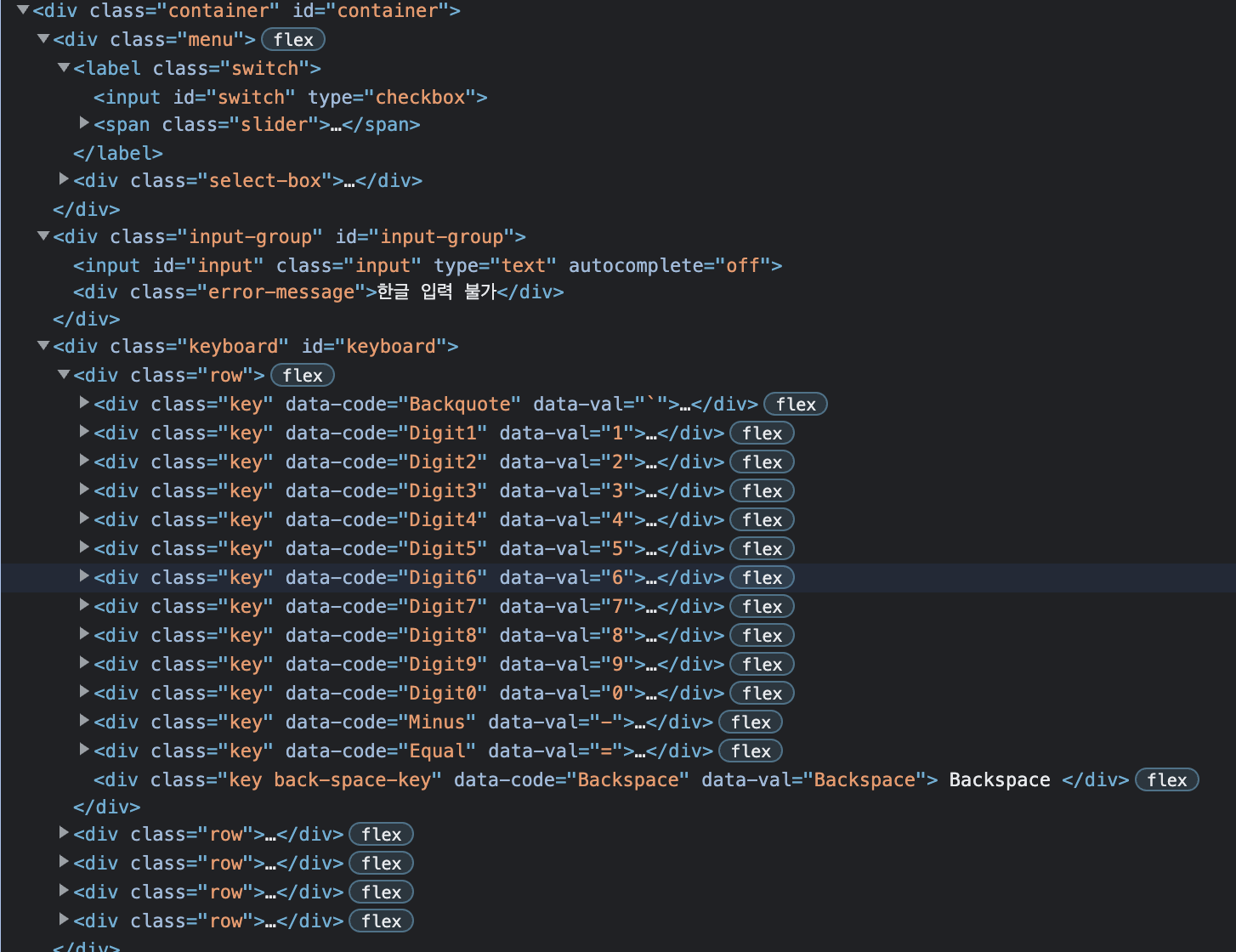Expand the Digit0 key node
1236x952 pixels.
(x=84, y=692)
